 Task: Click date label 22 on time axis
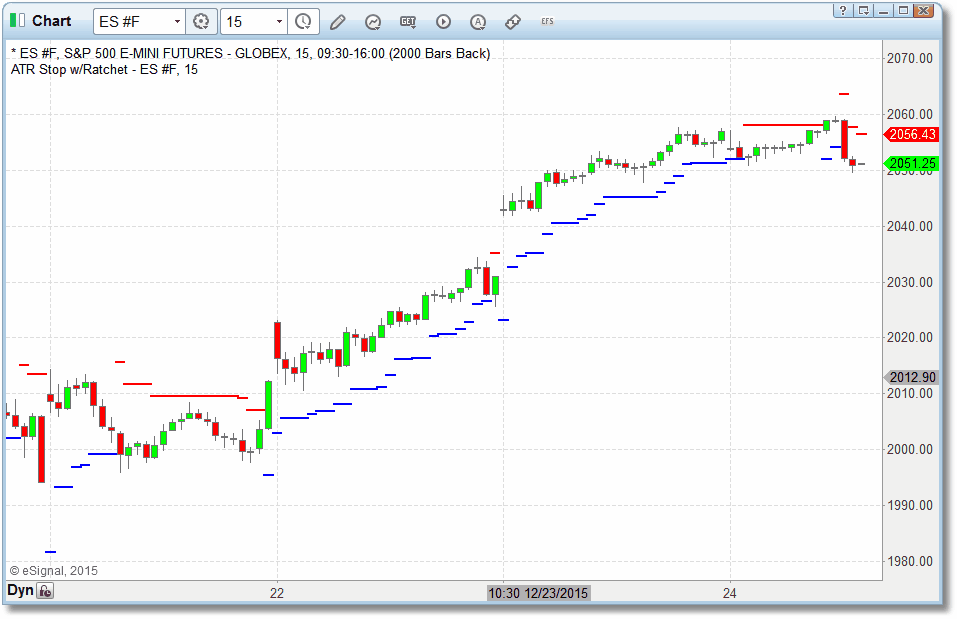[277, 593]
